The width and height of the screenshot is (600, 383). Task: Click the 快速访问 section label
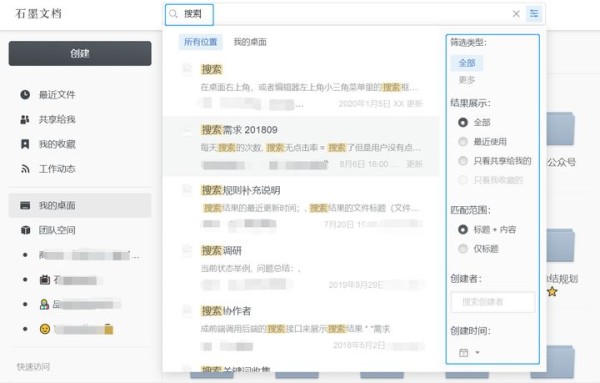tap(33, 367)
